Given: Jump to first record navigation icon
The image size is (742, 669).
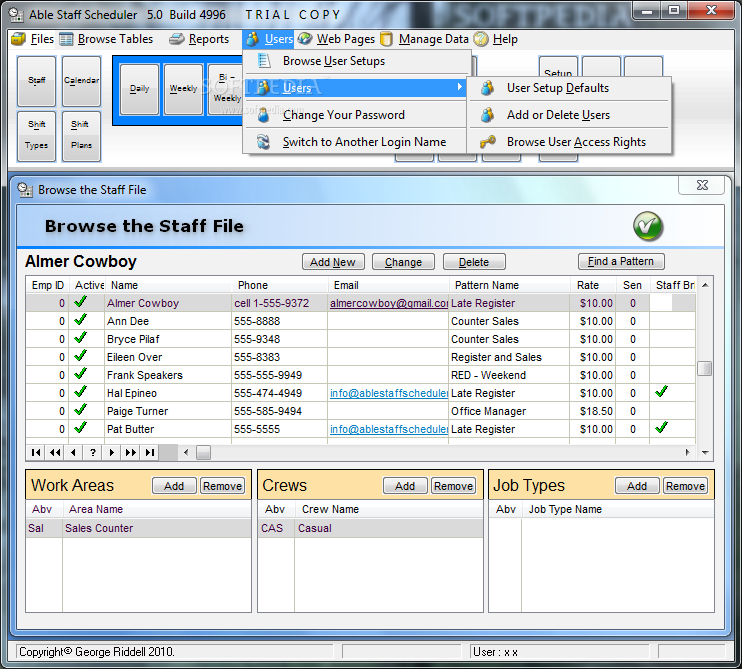Looking at the screenshot, I should [35, 453].
